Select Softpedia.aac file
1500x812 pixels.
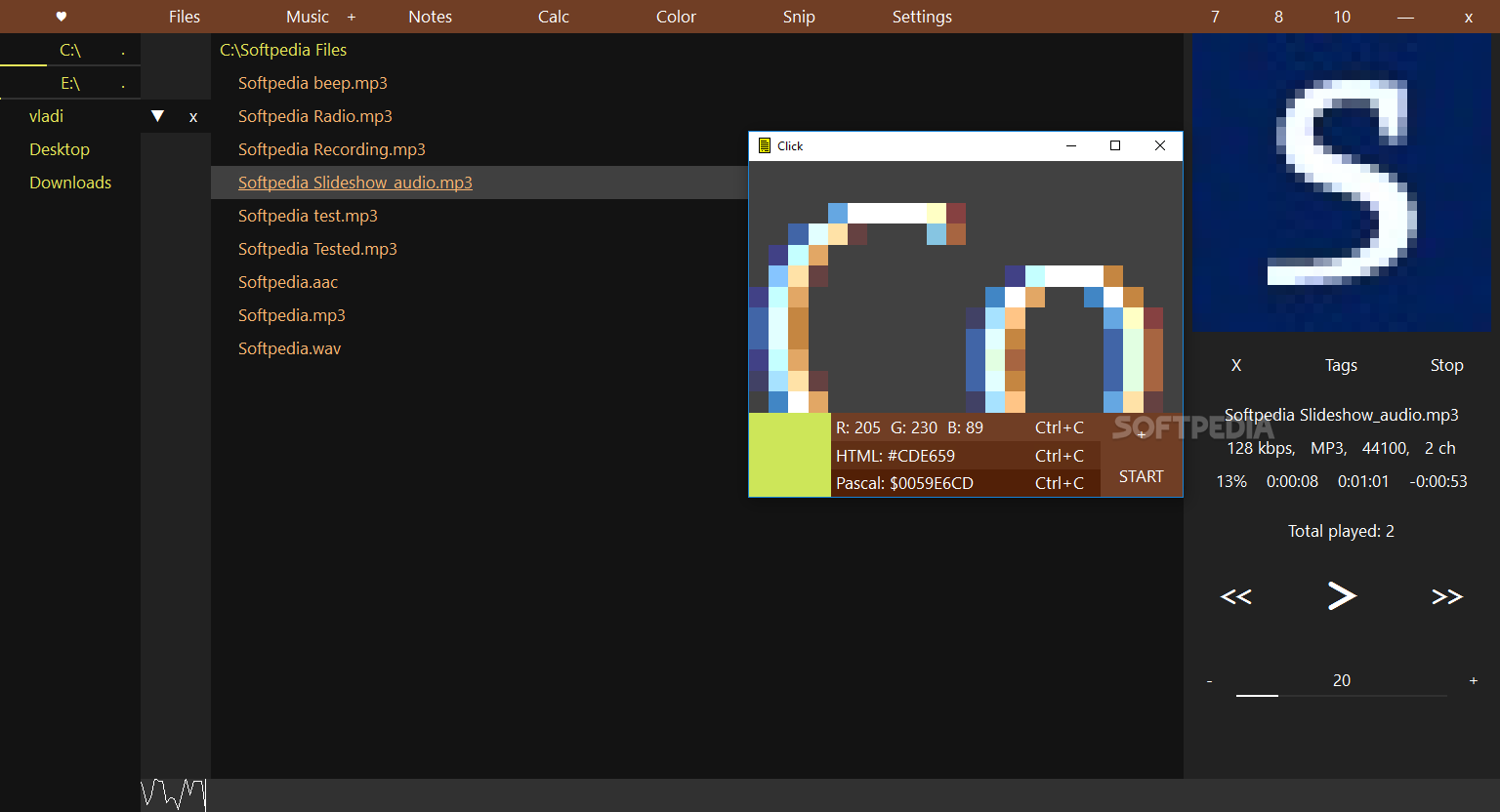pos(288,282)
